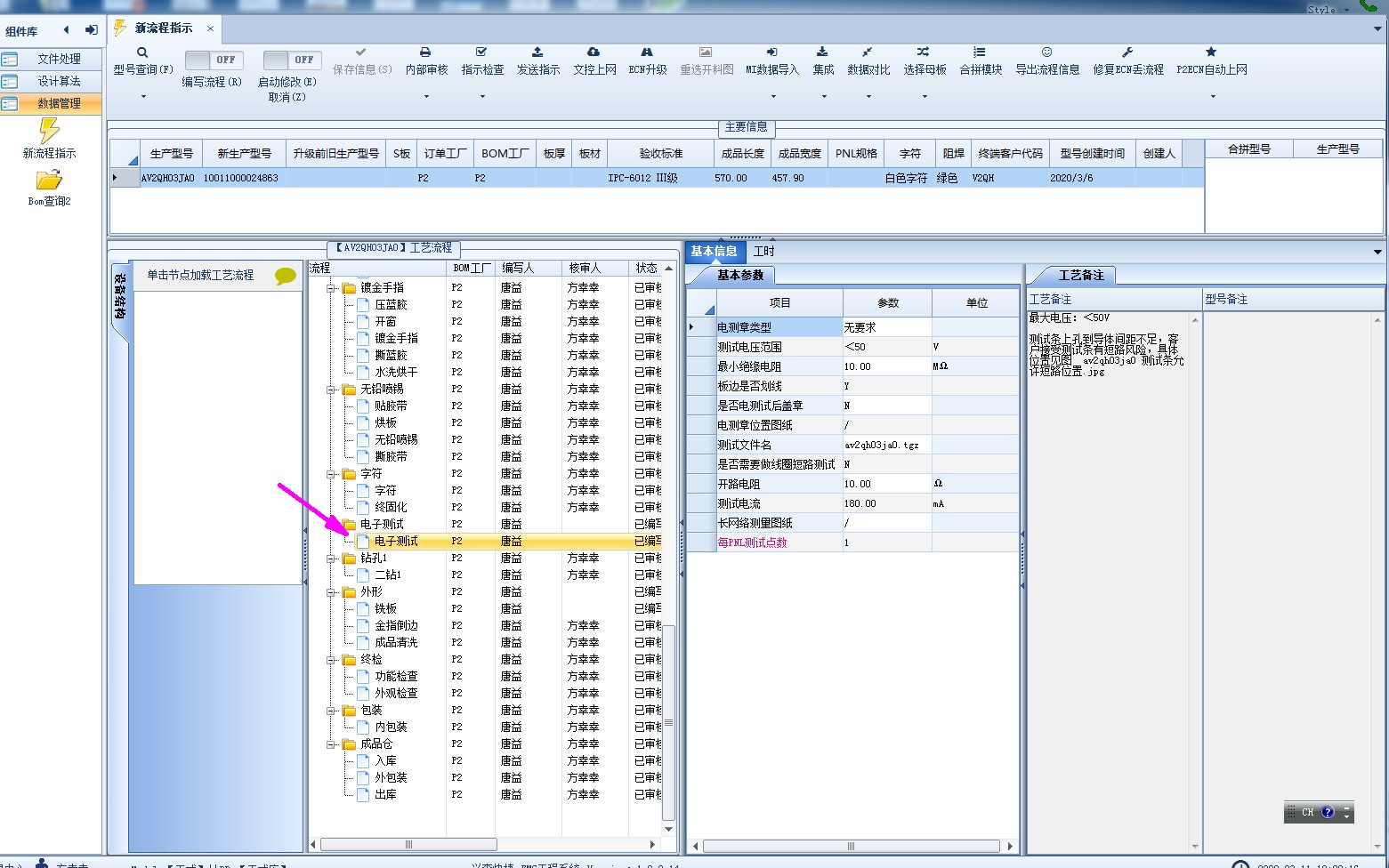The width and height of the screenshot is (1389, 868).
Task: Click 保存信息(S) checkmark icon
Action: pyautogui.click(x=360, y=52)
